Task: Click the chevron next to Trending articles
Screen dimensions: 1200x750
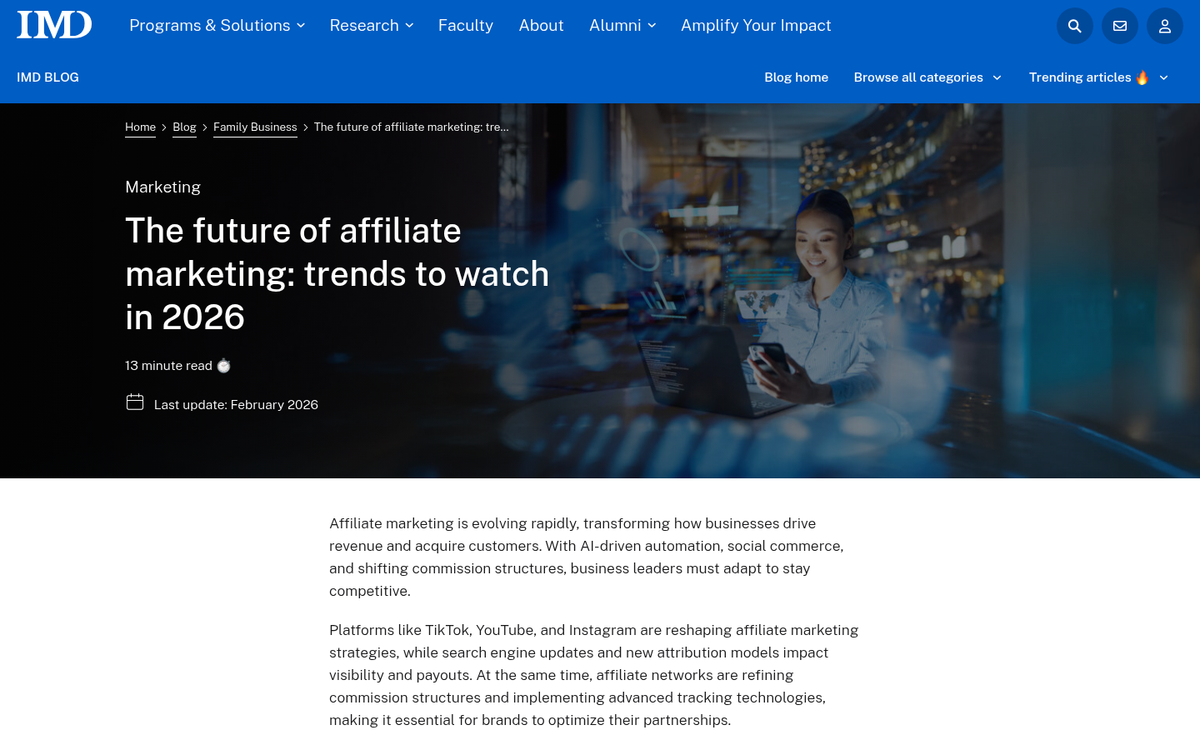Action: (x=1164, y=77)
